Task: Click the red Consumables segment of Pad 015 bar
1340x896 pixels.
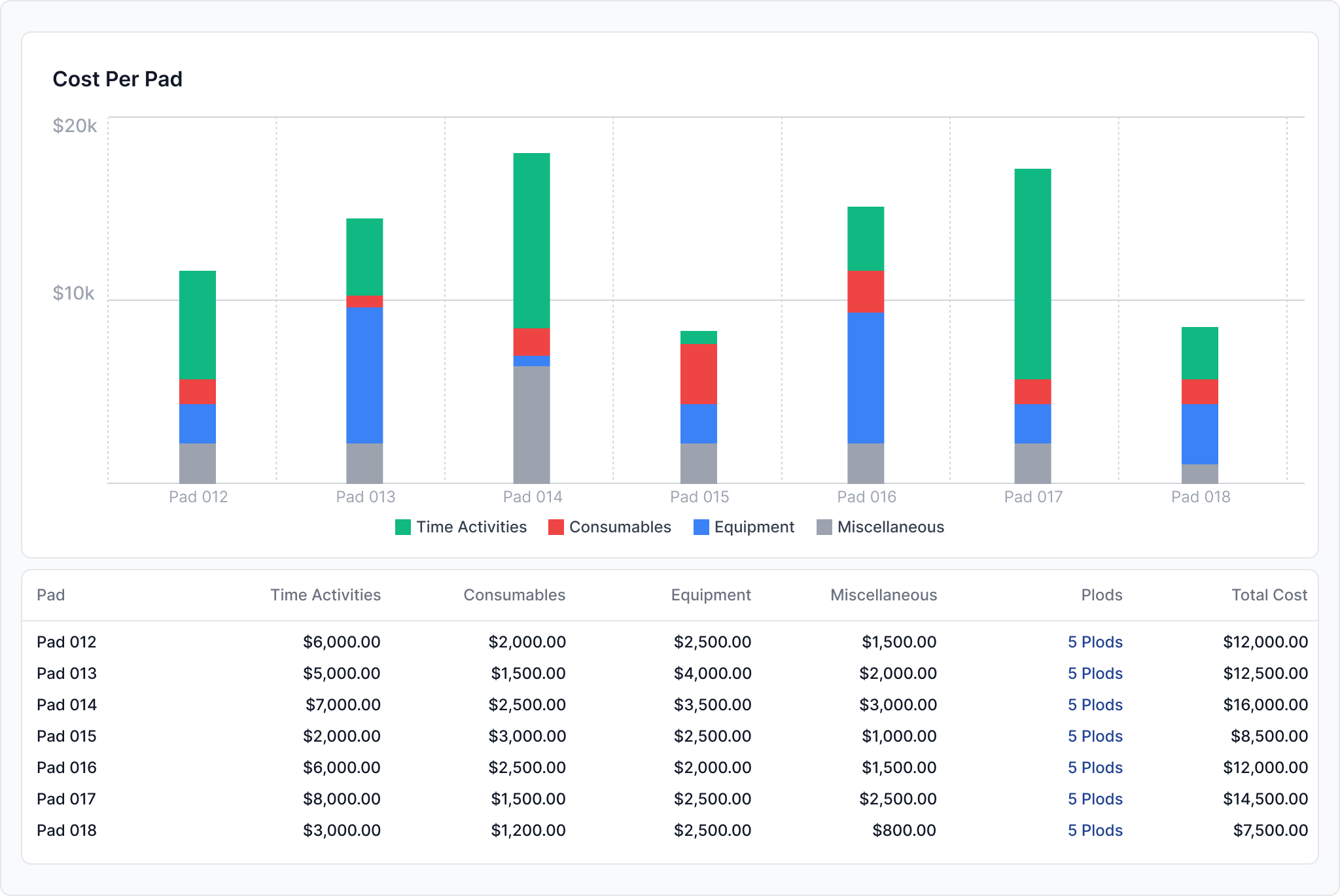Action: tap(699, 373)
